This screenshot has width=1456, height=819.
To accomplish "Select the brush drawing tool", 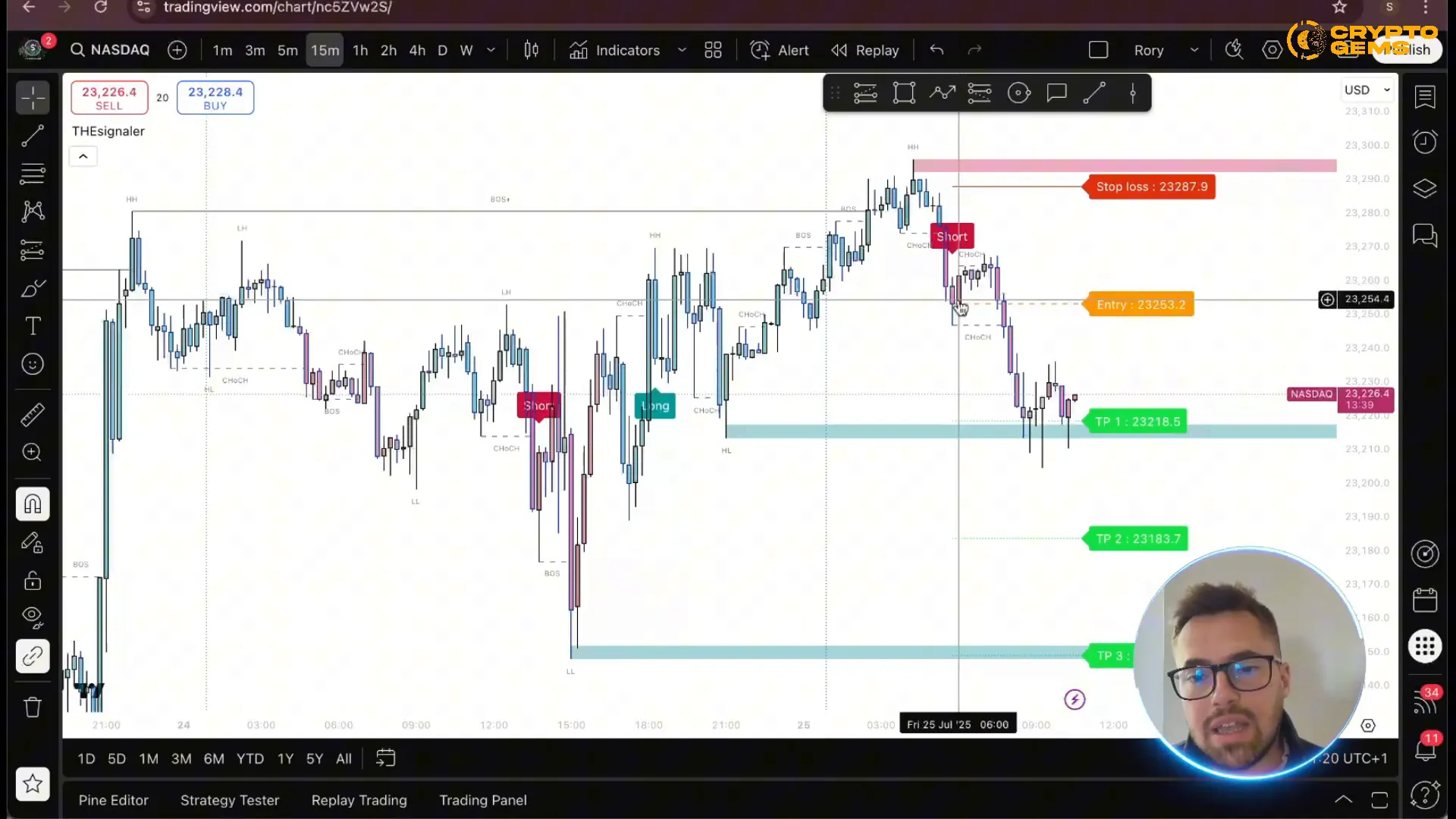I will pyautogui.click(x=33, y=289).
